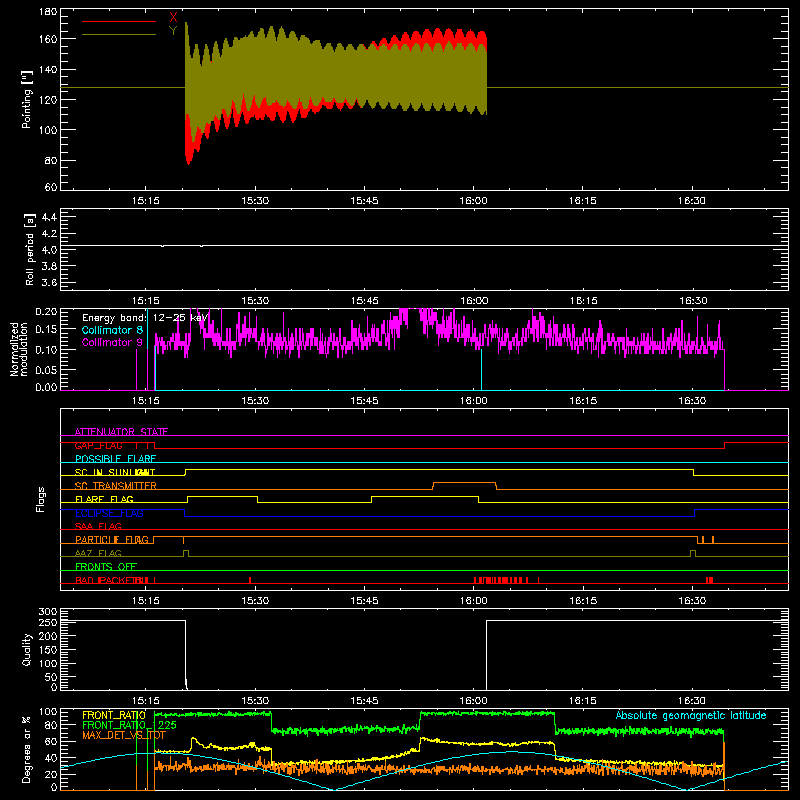
Task: Click the 180 tick on Pointing axis
Action: pos(48,11)
